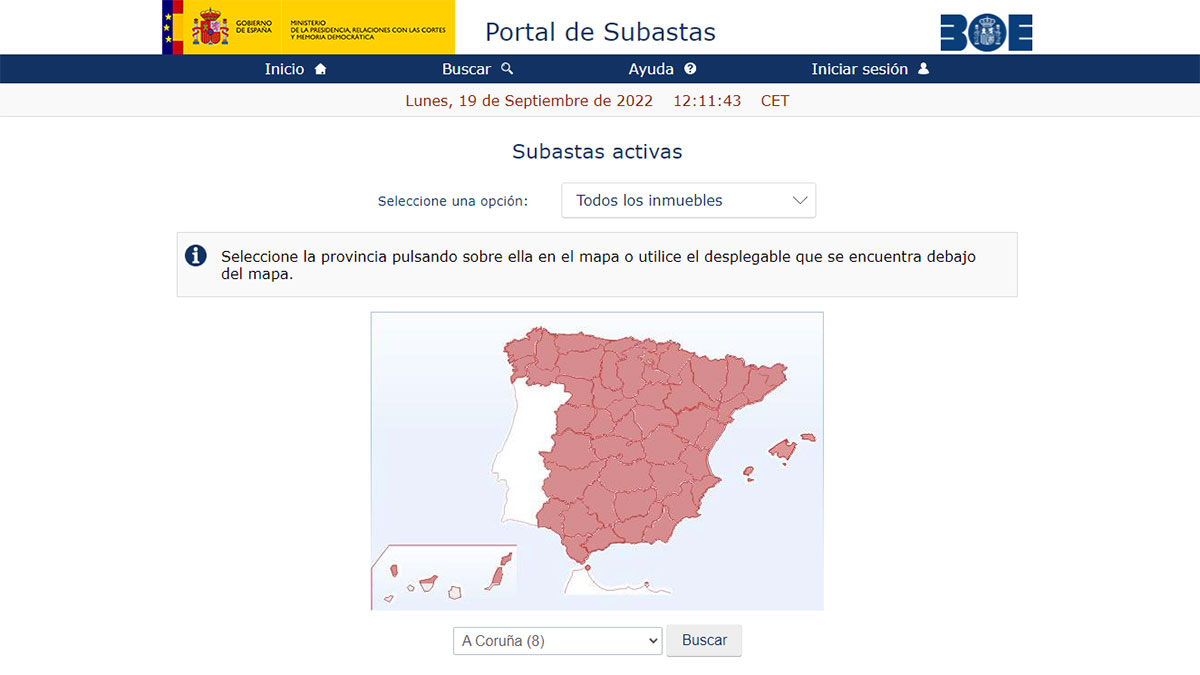Click the Gobierno de España coat of arms
The height and width of the screenshot is (675, 1200).
point(210,27)
